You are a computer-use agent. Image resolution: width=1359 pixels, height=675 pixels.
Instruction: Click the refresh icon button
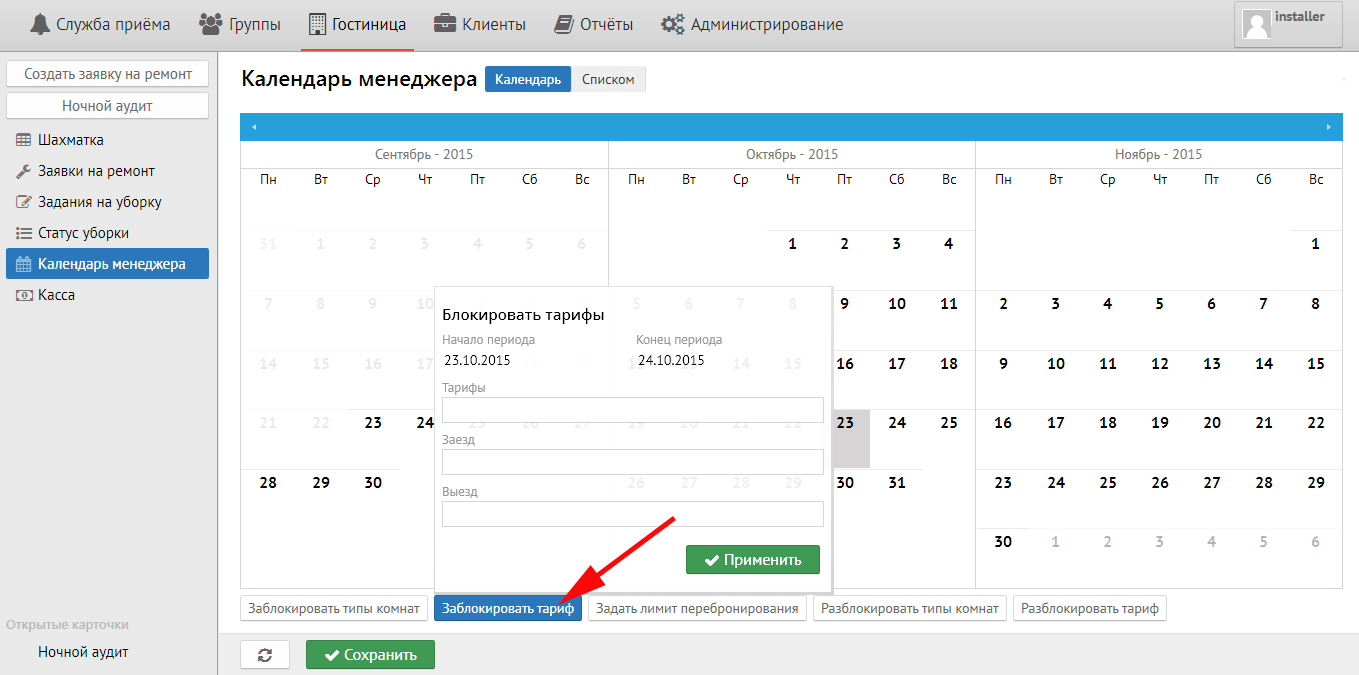(x=265, y=655)
